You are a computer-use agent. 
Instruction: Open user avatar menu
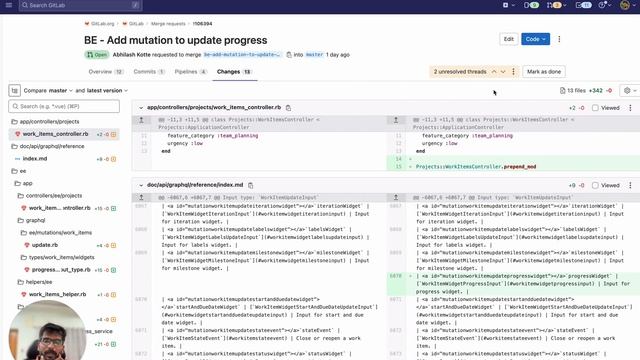pyautogui.click(x=627, y=5)
